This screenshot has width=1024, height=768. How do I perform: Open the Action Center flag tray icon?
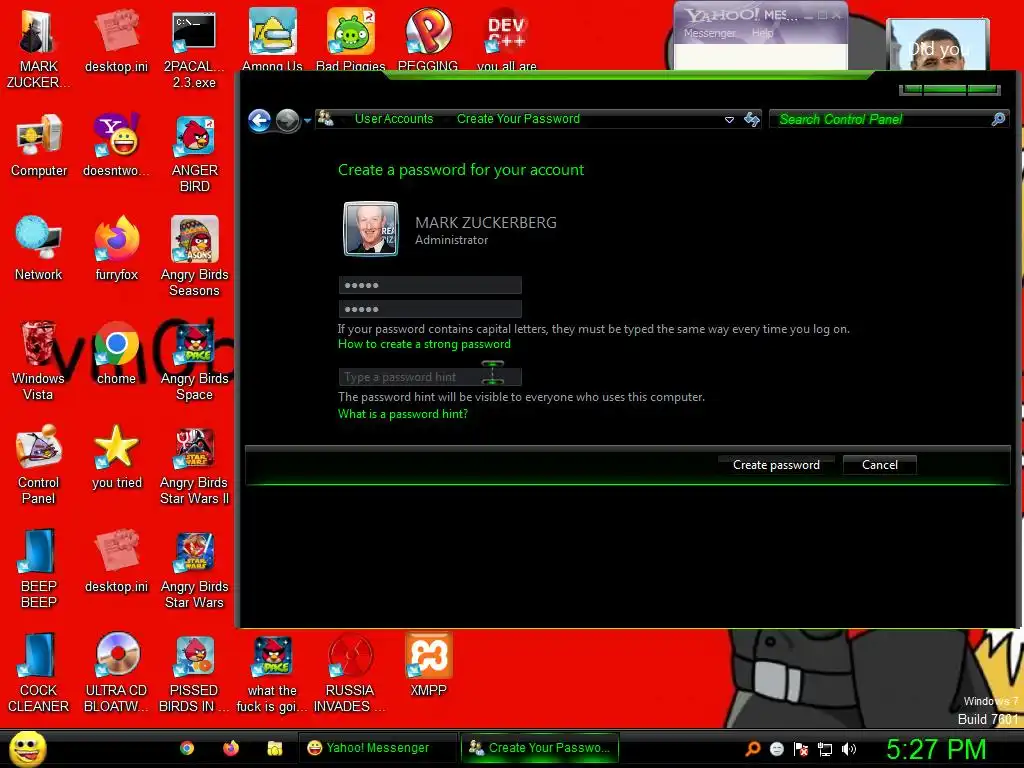click(x=801, y=749)
